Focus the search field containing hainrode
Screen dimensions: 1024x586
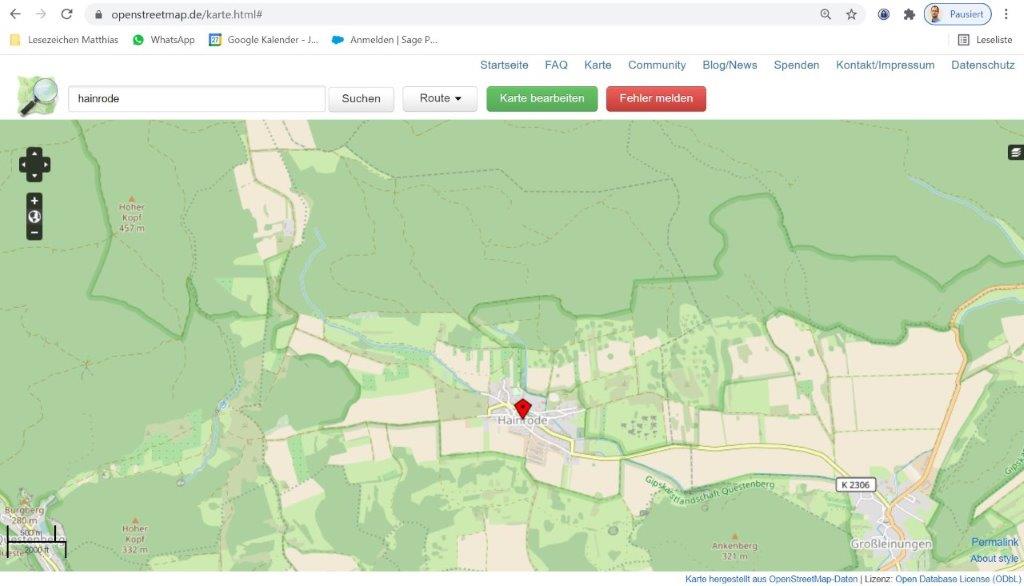(196, 99)
